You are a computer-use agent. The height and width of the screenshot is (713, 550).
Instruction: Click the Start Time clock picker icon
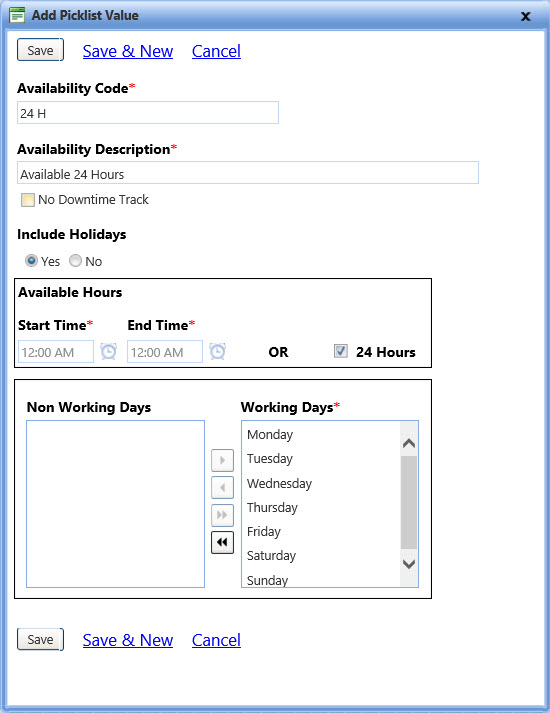click(x=108, y=351)
